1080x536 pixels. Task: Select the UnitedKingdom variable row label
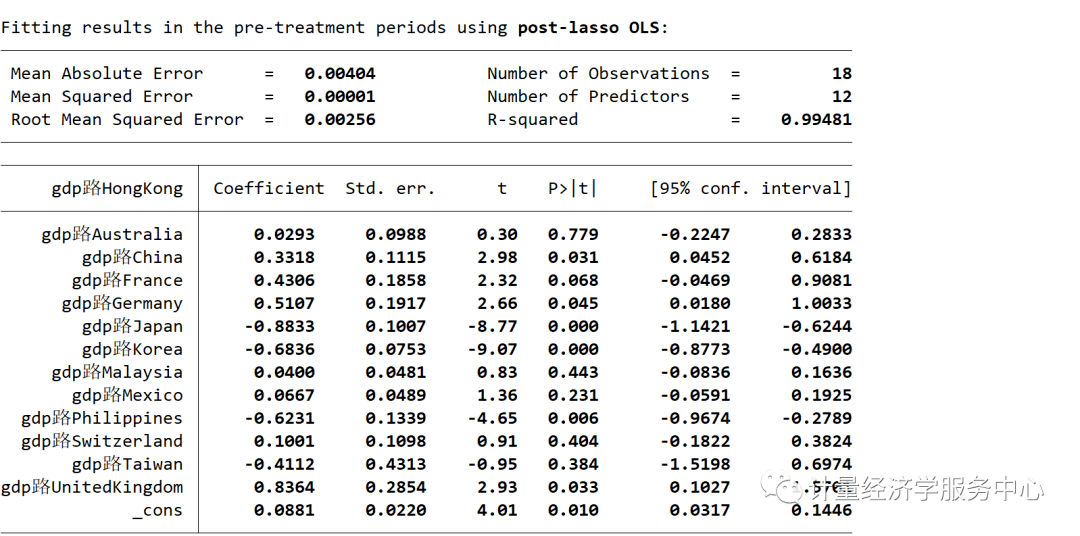click(x=92, y=488)
